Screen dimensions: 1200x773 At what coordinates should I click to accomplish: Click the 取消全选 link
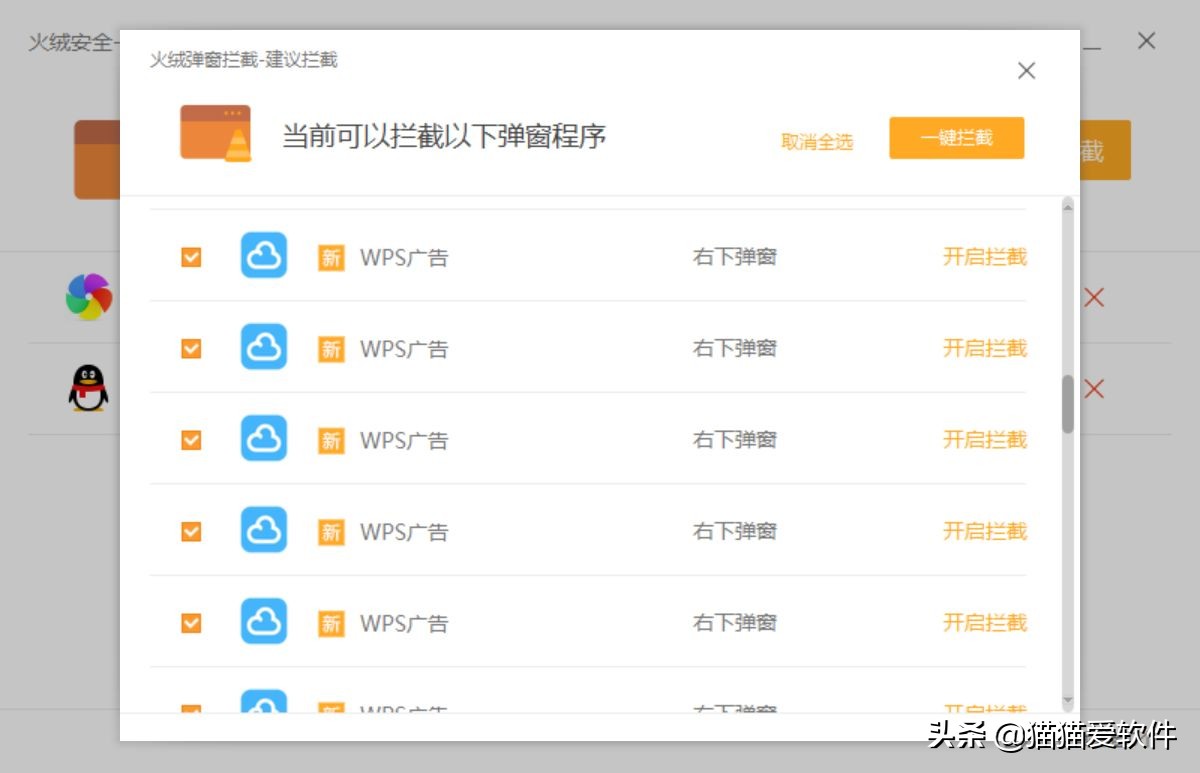tap(817, 142)
